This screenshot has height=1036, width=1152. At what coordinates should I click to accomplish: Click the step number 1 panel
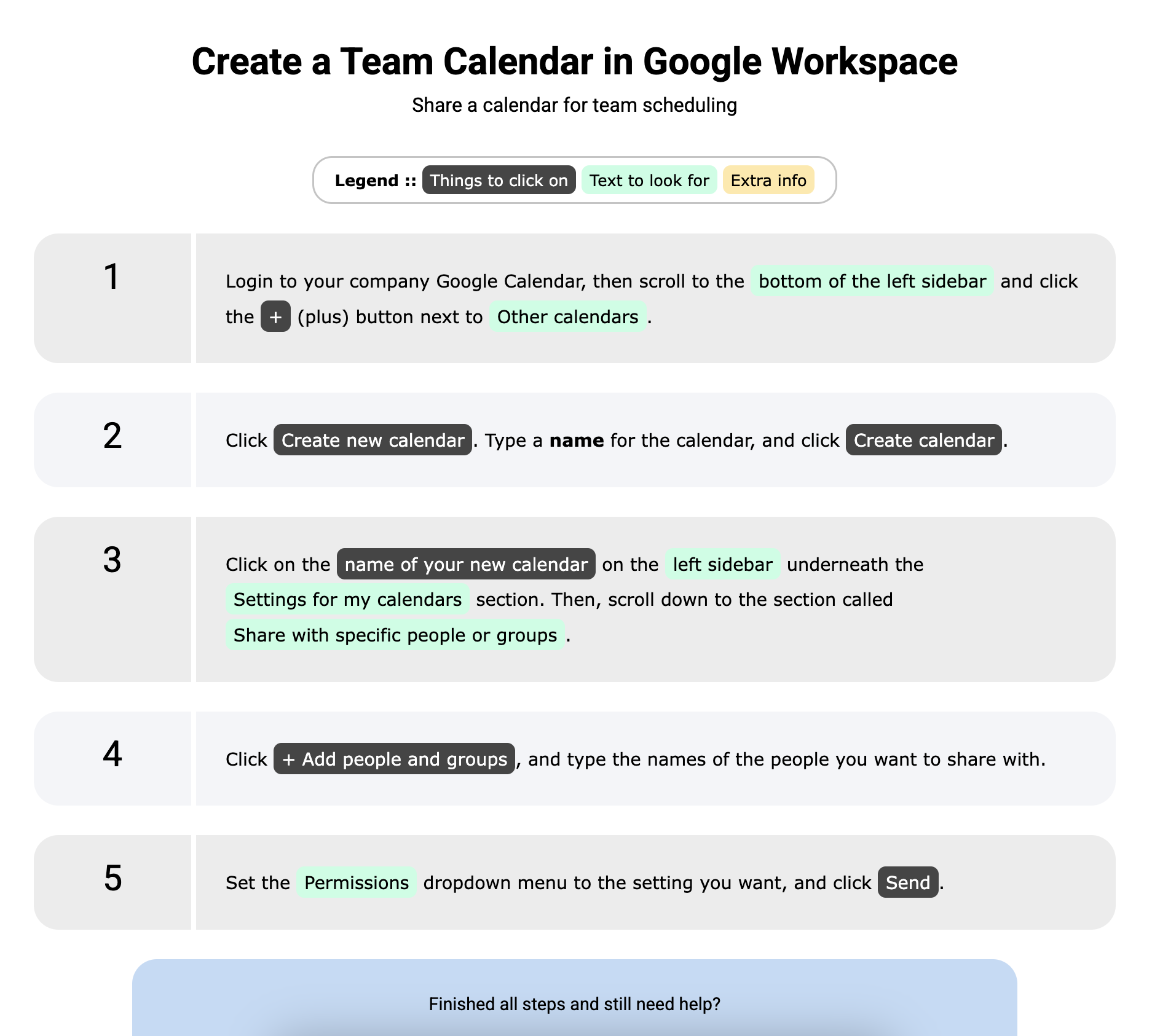coord(112,298)
